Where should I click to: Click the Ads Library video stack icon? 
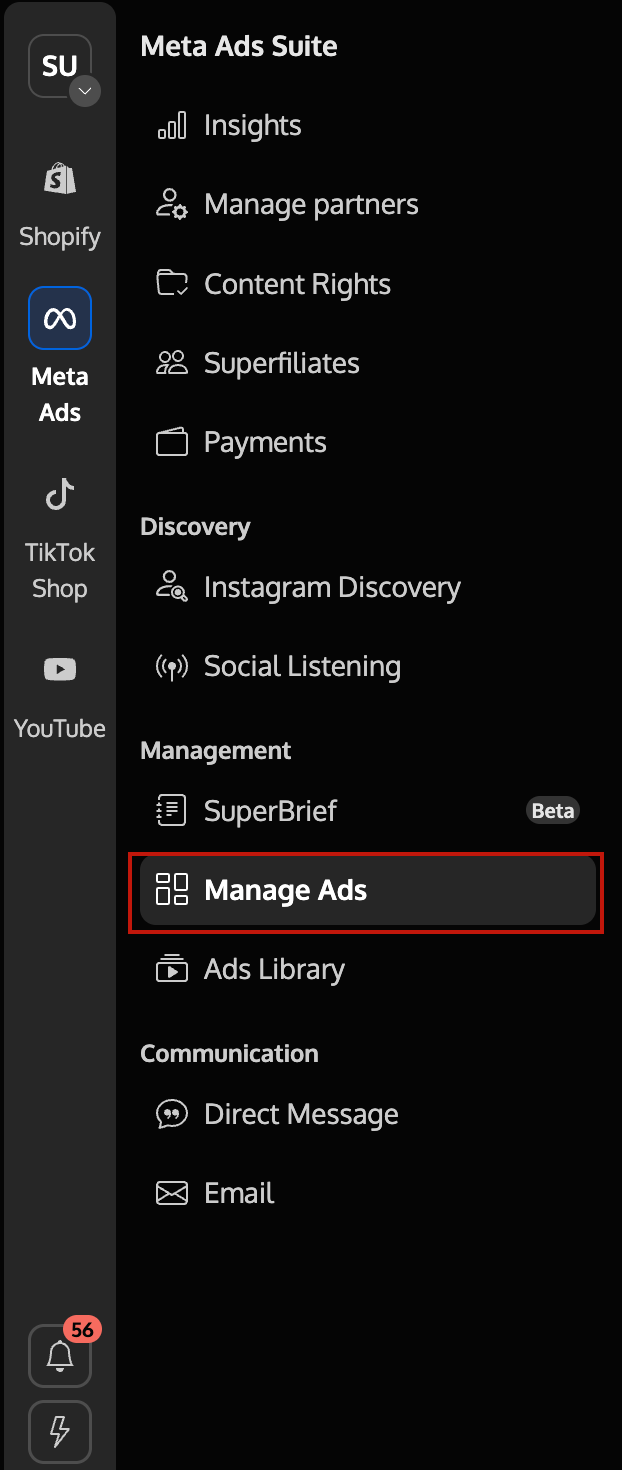point(172,968)
